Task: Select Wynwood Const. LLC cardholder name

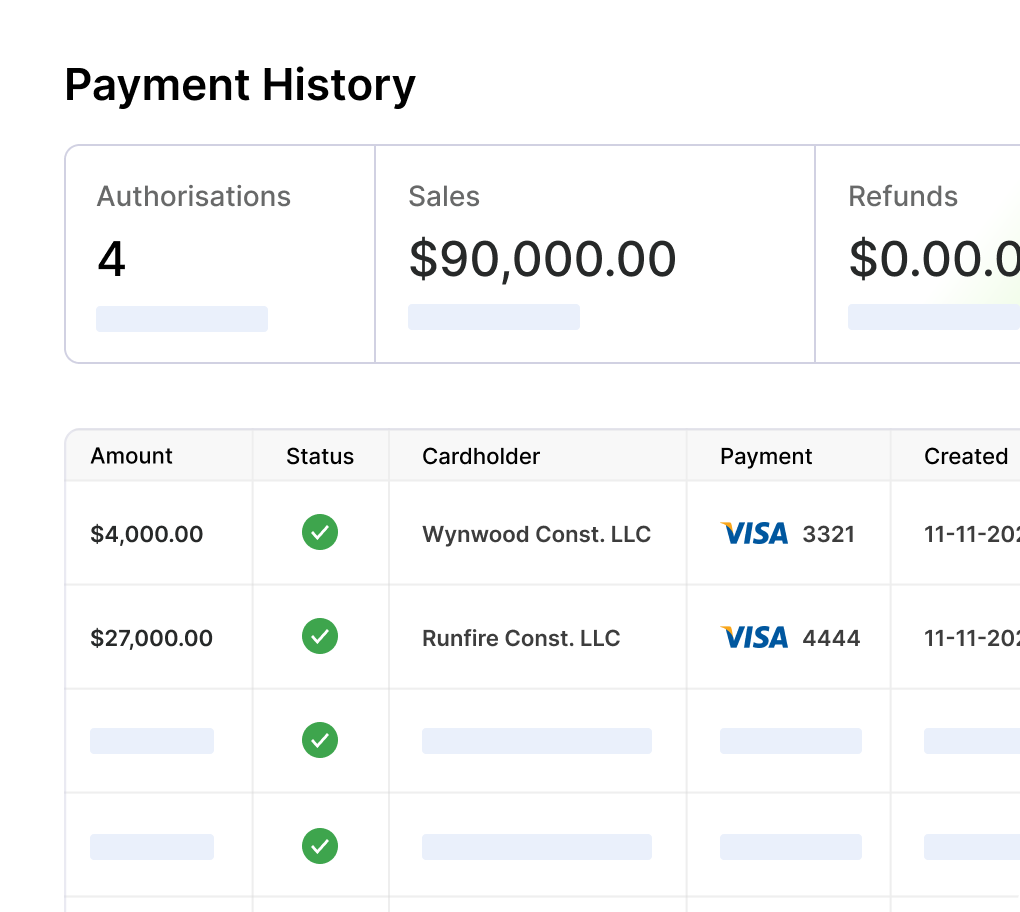Action: click(536, 534)
